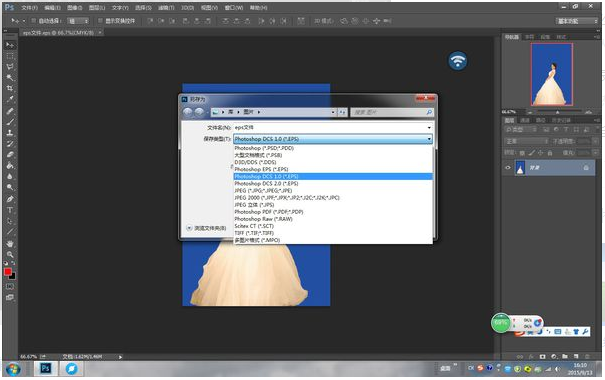Open the 编辑(E) menu
Image resolution: width=605 pixels, height=380 pixels.
[x=52, y=8]
